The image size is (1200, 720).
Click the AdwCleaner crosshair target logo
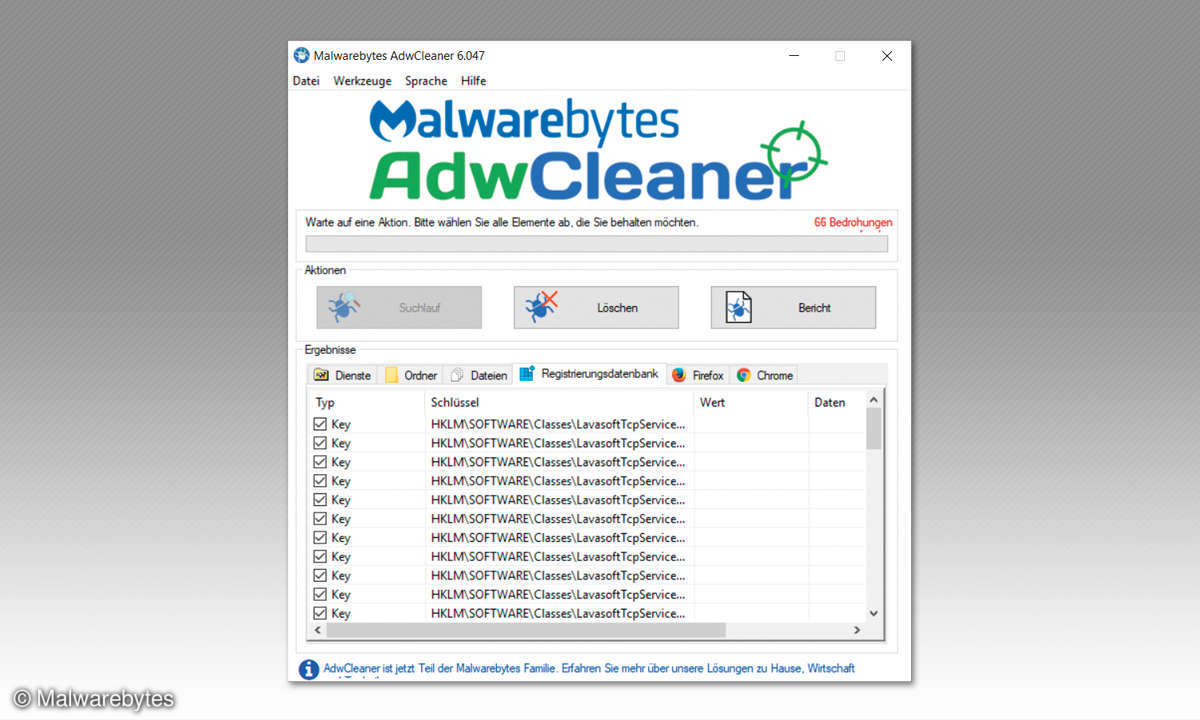coord(795,153)
